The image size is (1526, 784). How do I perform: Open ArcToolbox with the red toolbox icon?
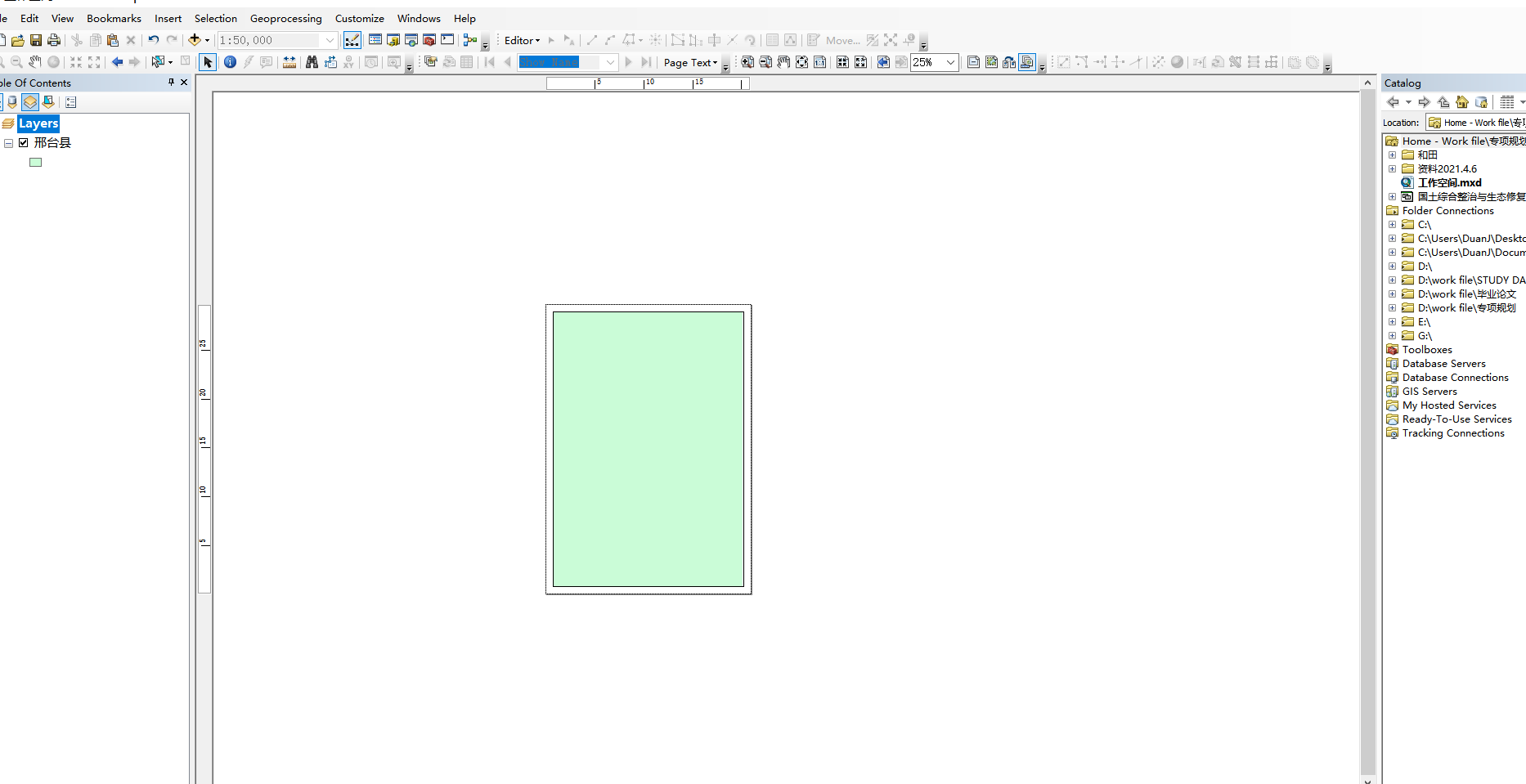pyautogui.click(x=429, y=40)
